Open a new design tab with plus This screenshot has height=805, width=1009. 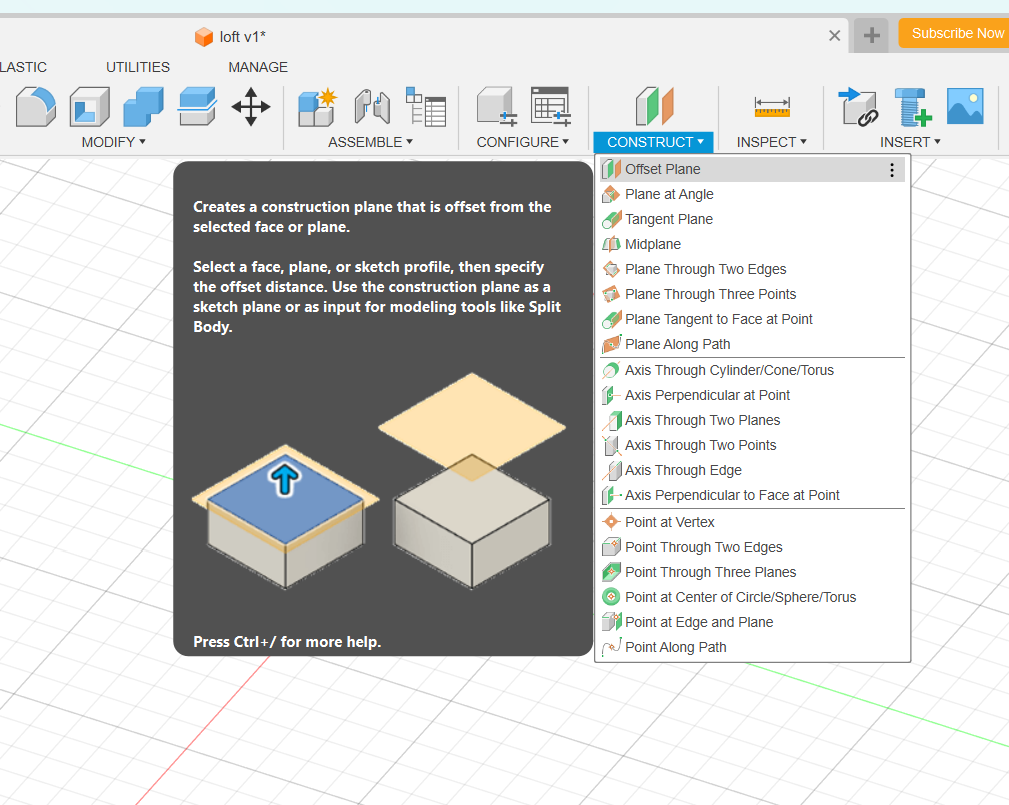(871, 35)
